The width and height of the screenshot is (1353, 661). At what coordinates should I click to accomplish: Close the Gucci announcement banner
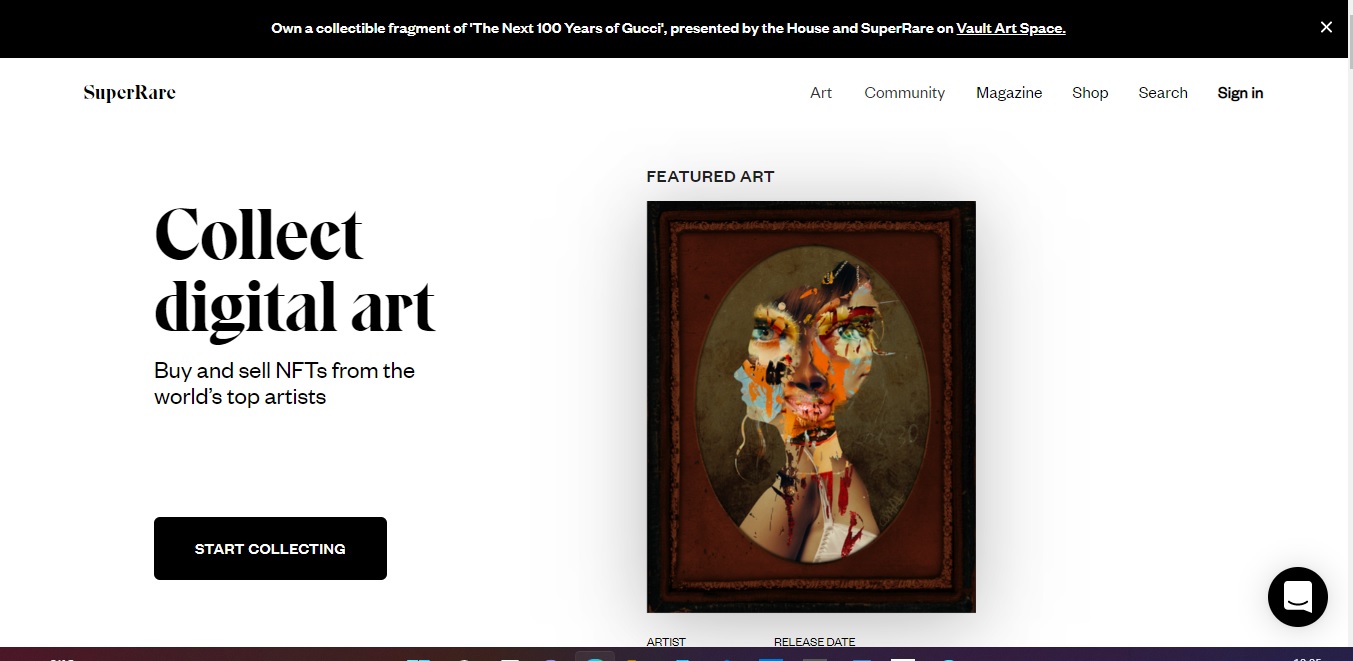click(x=1326, y=28)
